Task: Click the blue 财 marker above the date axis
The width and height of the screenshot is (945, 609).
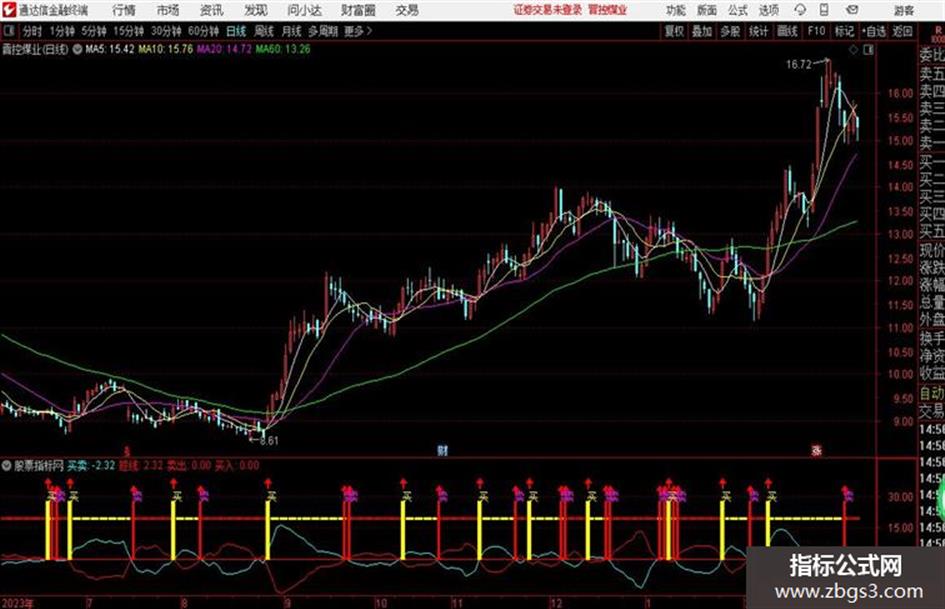Action: (x=442, y=450)
